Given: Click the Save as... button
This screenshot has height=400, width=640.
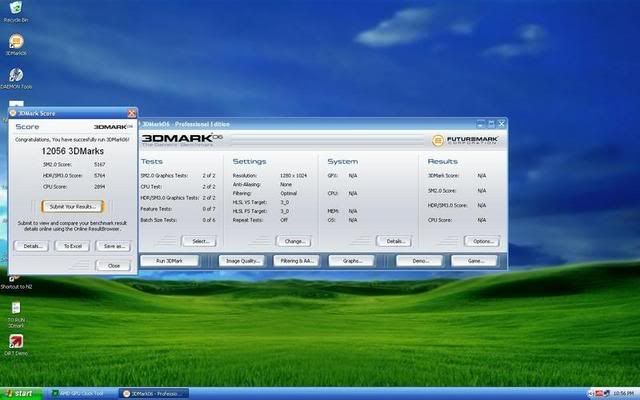Looking at the screenshot, I should [113, 246].
